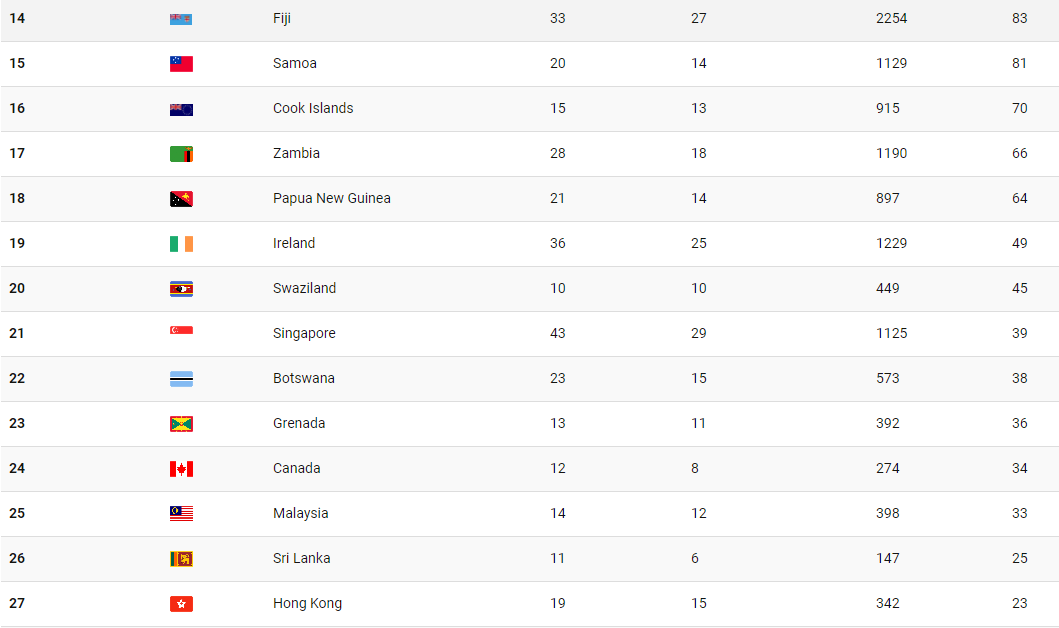Click the Zambia flag icon
1059x628 pixels.
tap(181, 154)
